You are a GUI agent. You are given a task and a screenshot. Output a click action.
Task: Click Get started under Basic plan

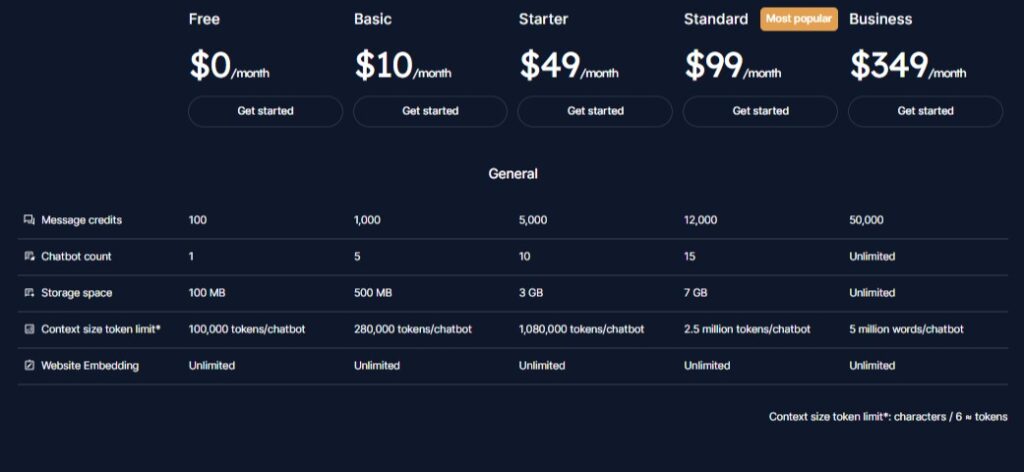pyautogui.click(x=430, y=111)
